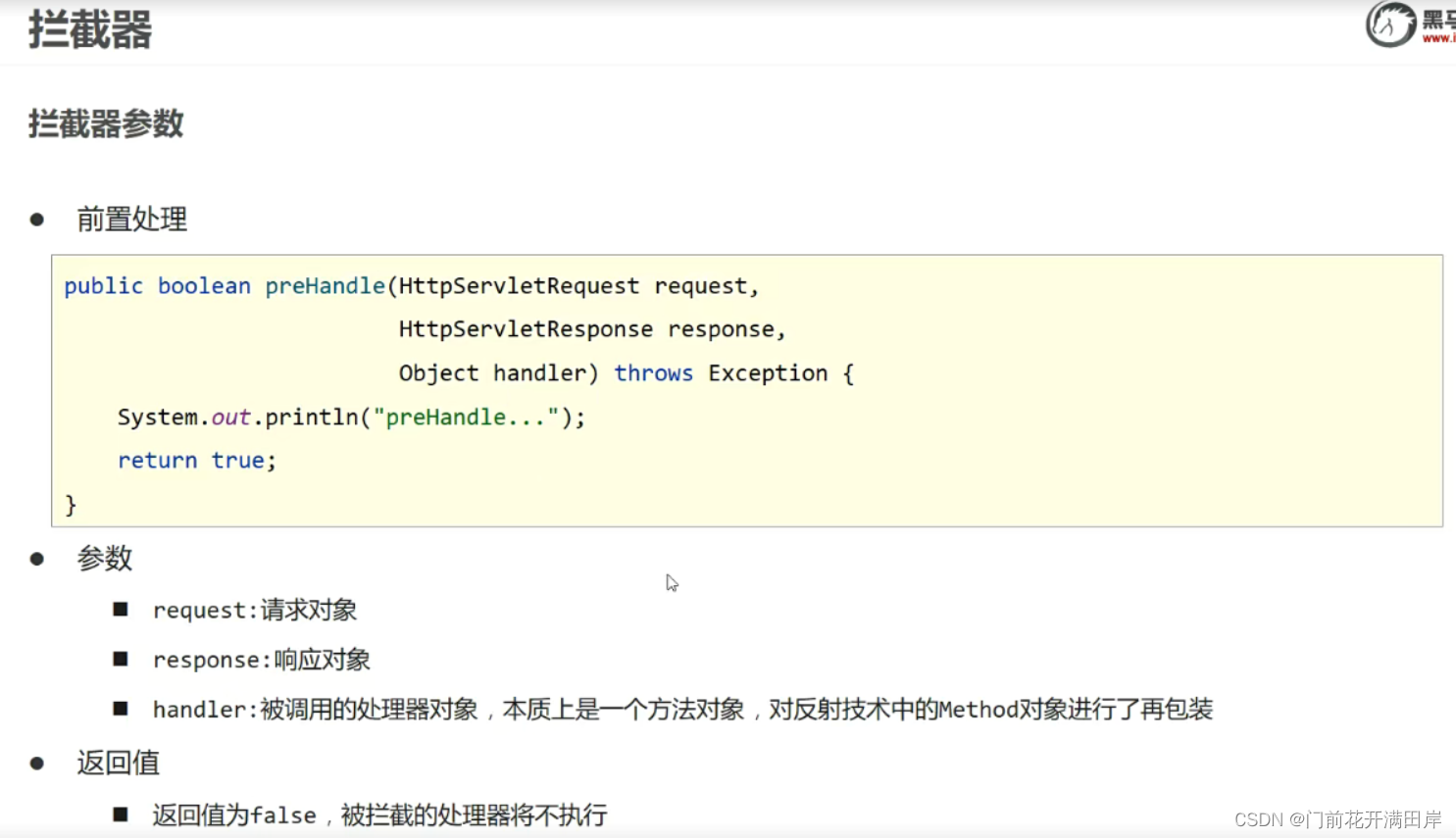The height and width of the screenshot is (838, 1456).
Task: Click the System.out.println code line
Action: coord(351,418)
